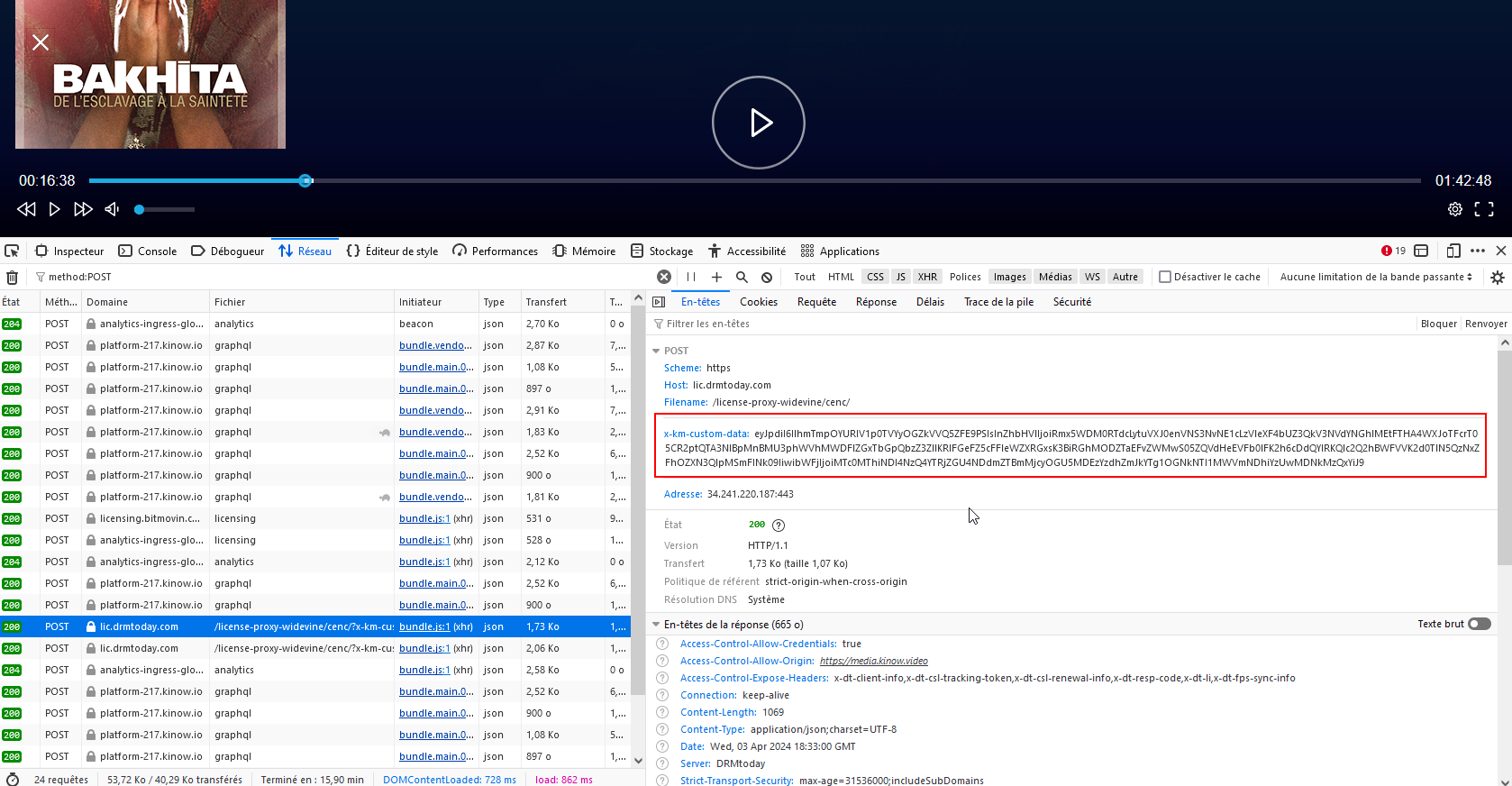Click the stopwatch performance analysis icon
This screenshot has width=1512, height=786.
click(x=13, y=780)
